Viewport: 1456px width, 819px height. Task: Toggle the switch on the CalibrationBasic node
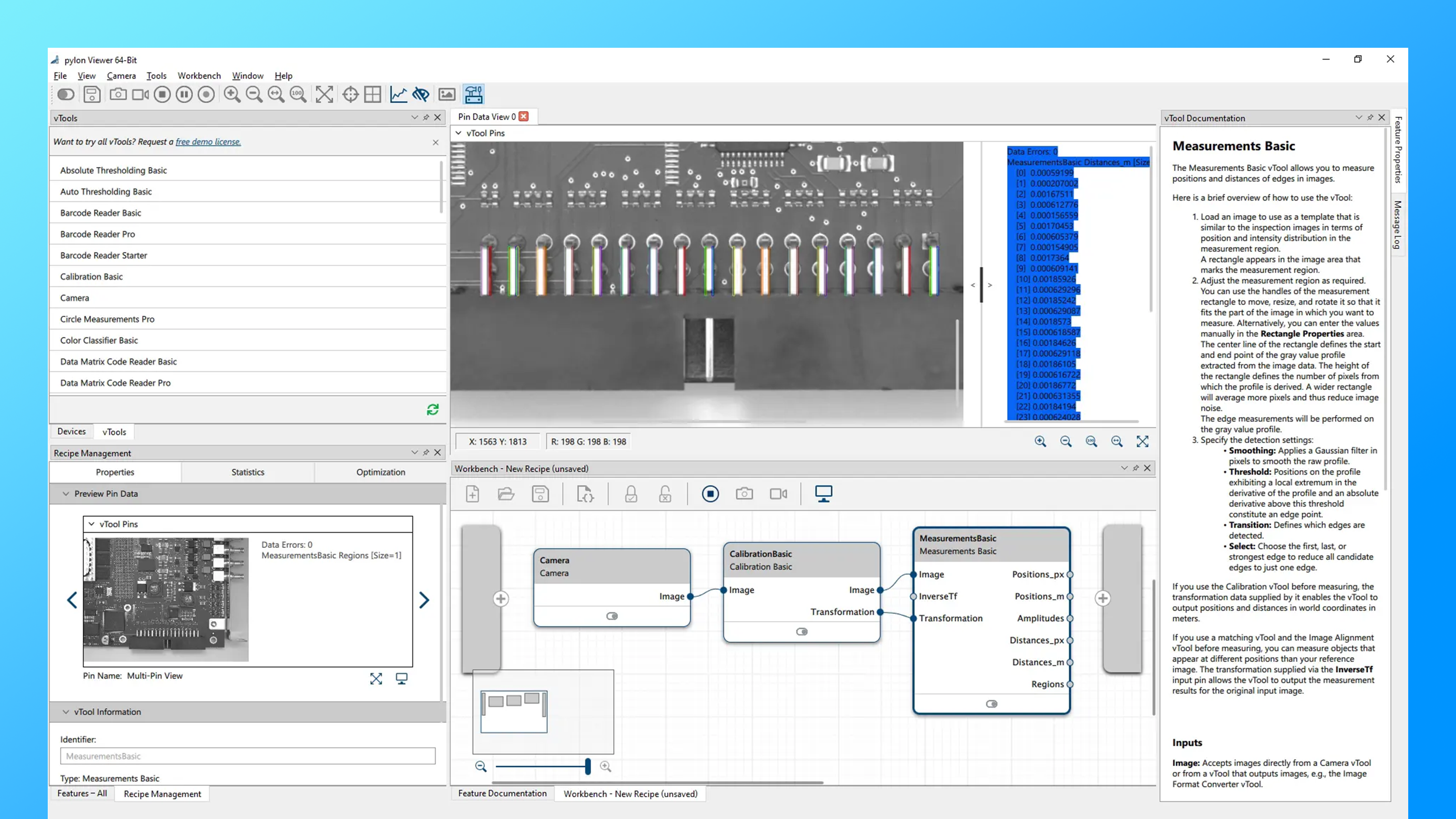tap(802, 632)
